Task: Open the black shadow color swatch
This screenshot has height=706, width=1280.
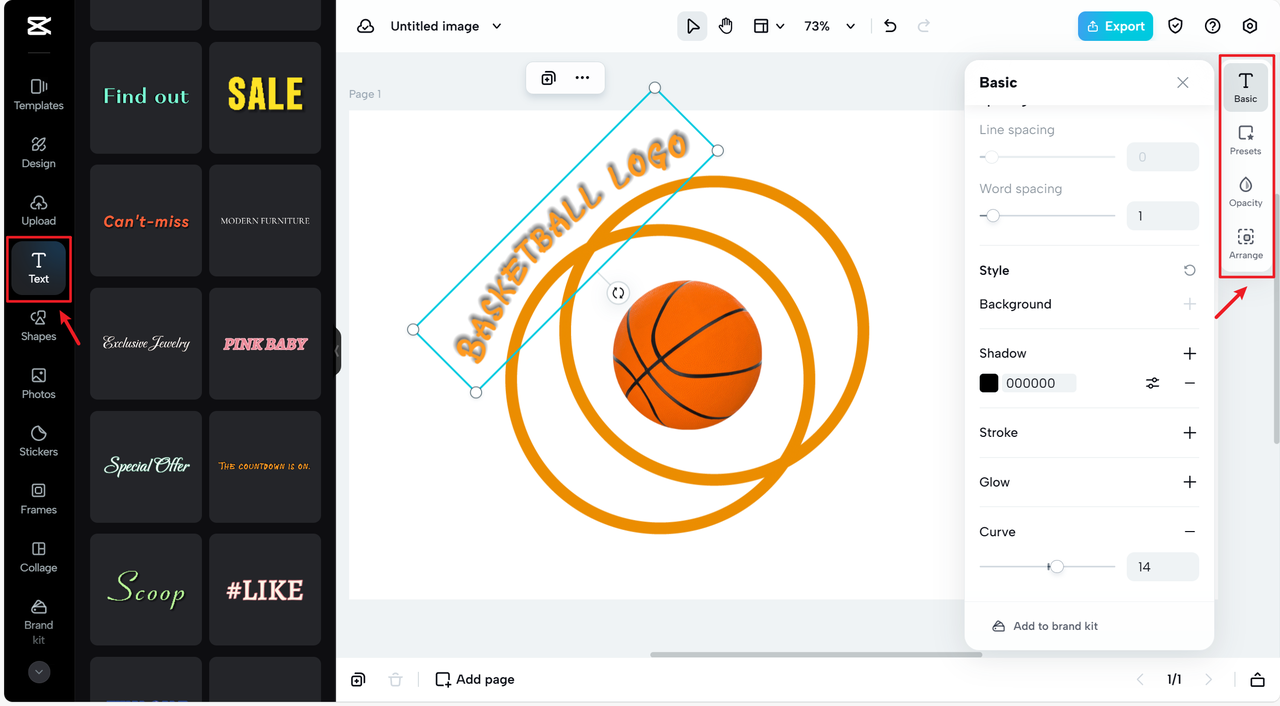Action: click(x=989, y=383)
